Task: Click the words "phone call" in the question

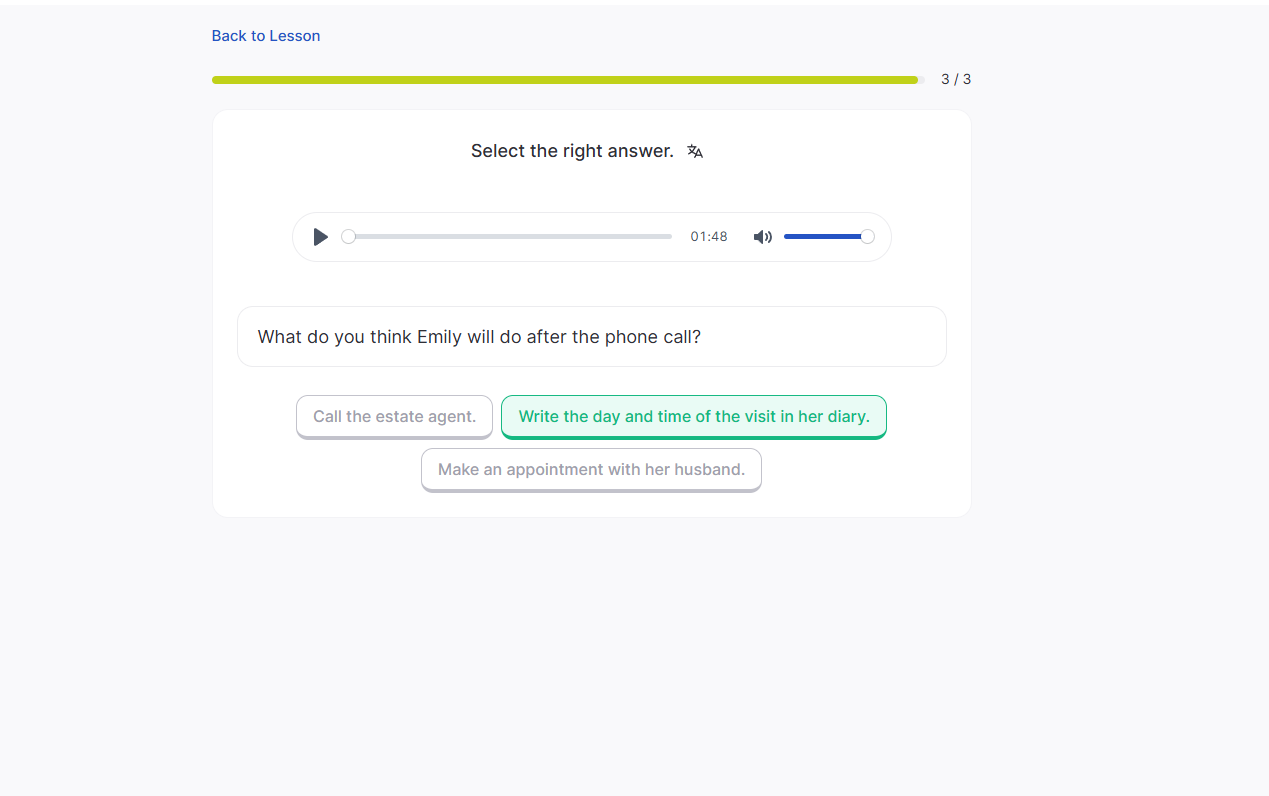Action: pyautogui.click(x=652, y=337)
